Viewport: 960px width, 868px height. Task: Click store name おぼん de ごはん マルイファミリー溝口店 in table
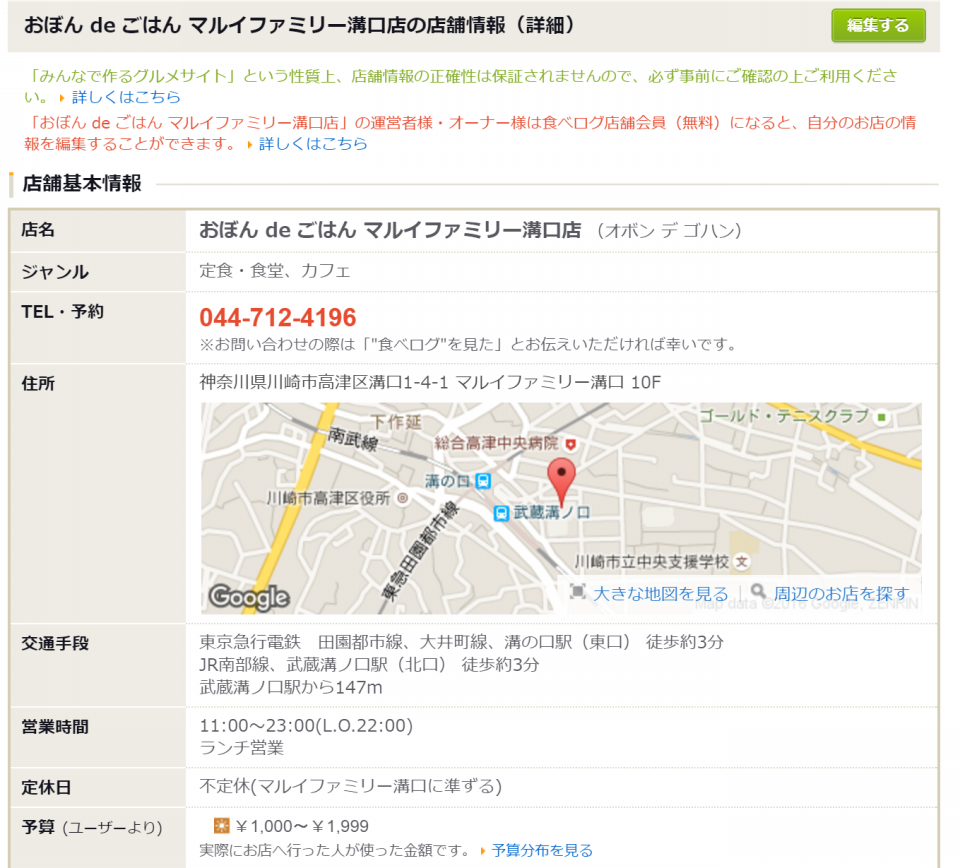coord(390,230)
